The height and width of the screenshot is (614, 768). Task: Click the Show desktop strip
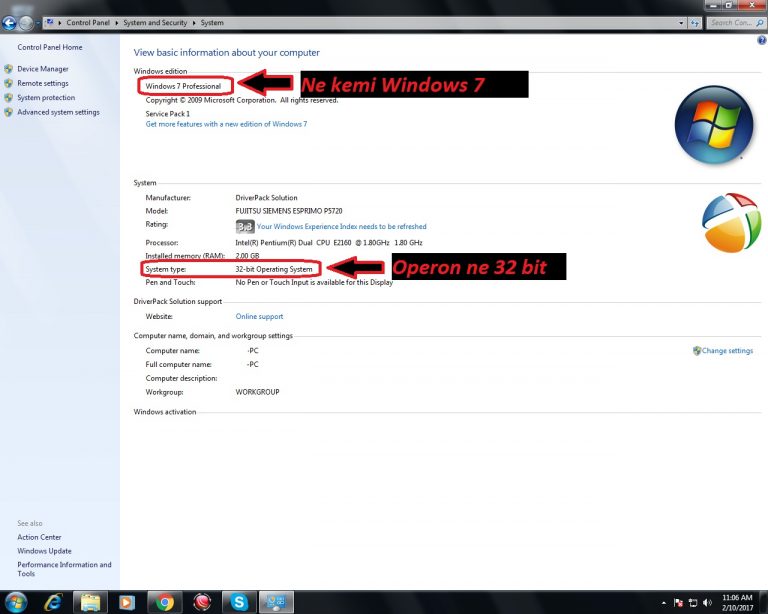(x=764, y=602)
